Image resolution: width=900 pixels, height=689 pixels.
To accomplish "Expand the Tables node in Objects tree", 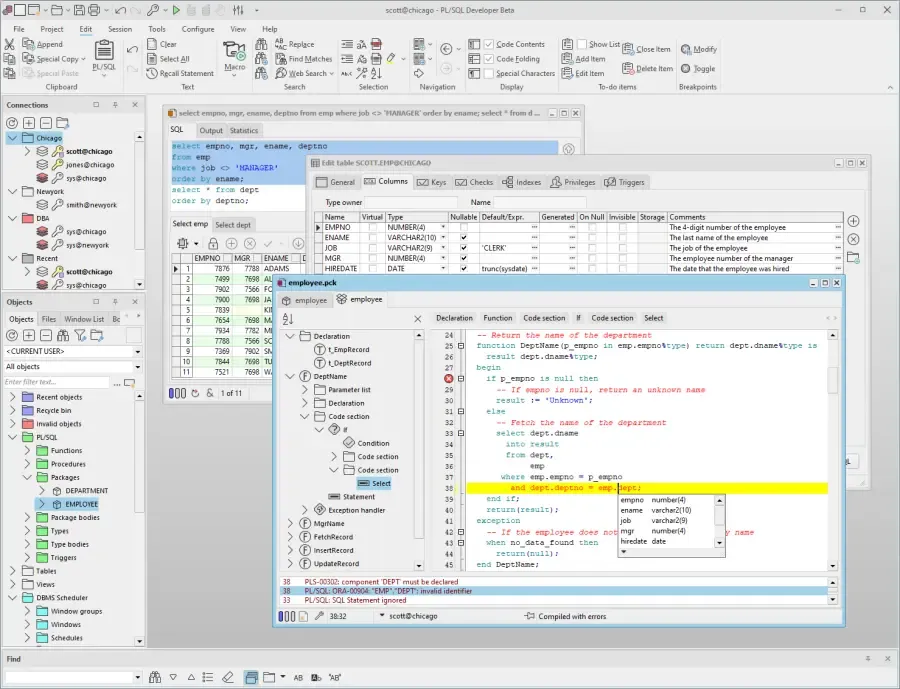I will 13,571.
